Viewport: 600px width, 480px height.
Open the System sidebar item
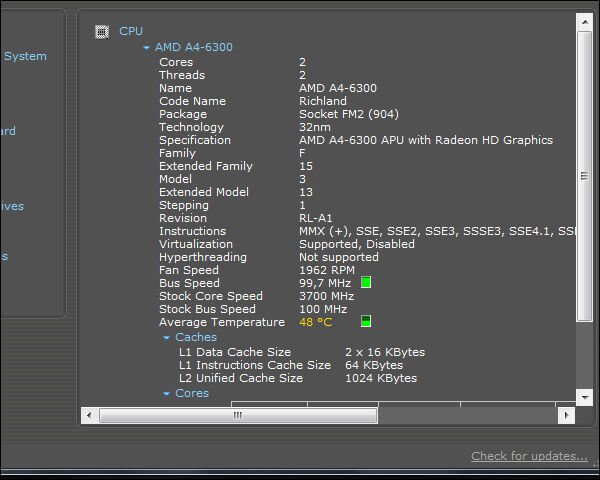tap(25, 56)
